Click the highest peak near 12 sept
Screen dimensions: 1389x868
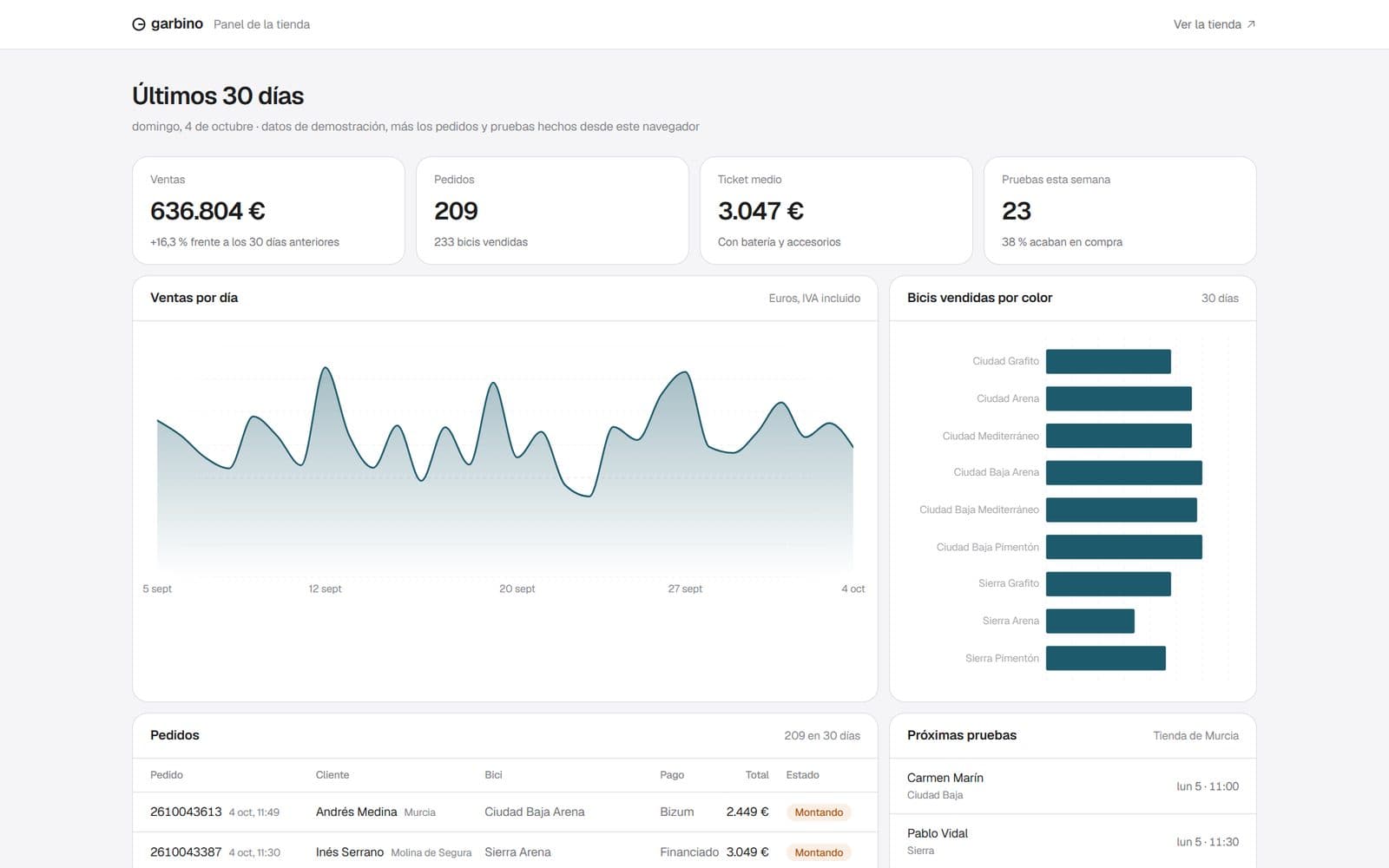click(326, 368)
